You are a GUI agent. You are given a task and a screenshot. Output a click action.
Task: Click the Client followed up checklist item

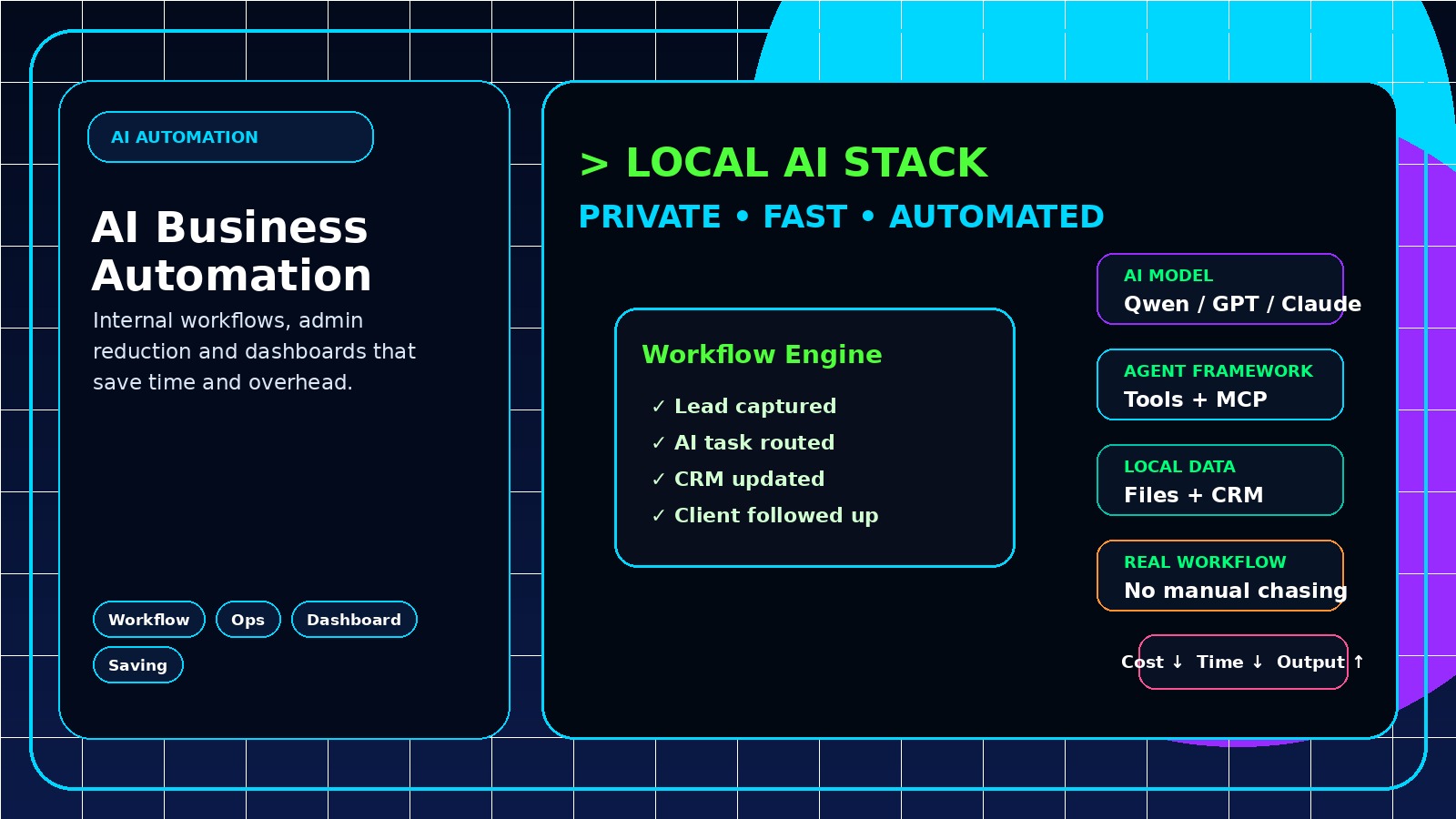coord(765,515)
